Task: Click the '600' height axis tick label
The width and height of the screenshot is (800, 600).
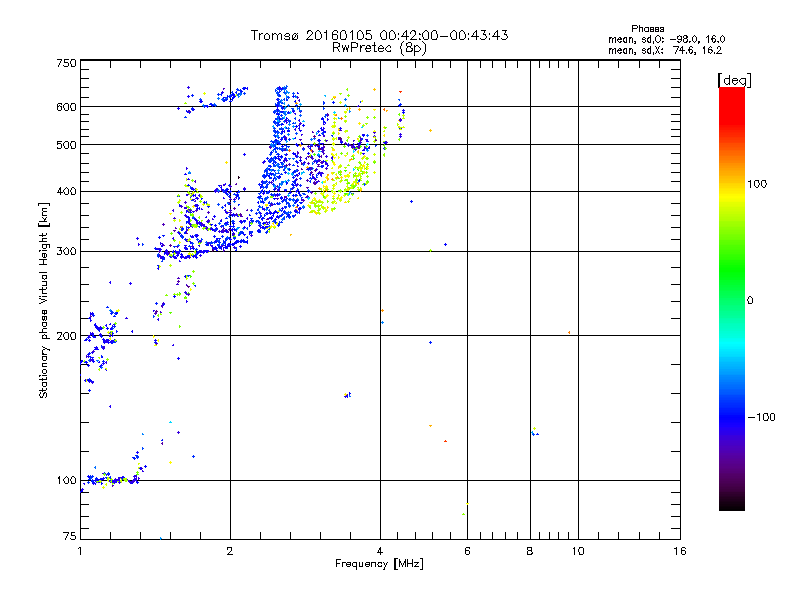Action: tap(66, 107)
